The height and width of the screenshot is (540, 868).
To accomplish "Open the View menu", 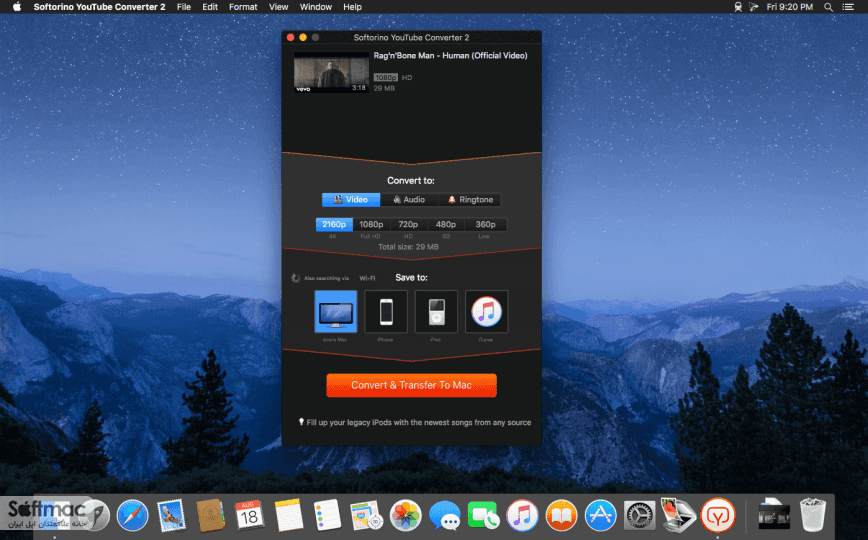I will tap(278, 7).
